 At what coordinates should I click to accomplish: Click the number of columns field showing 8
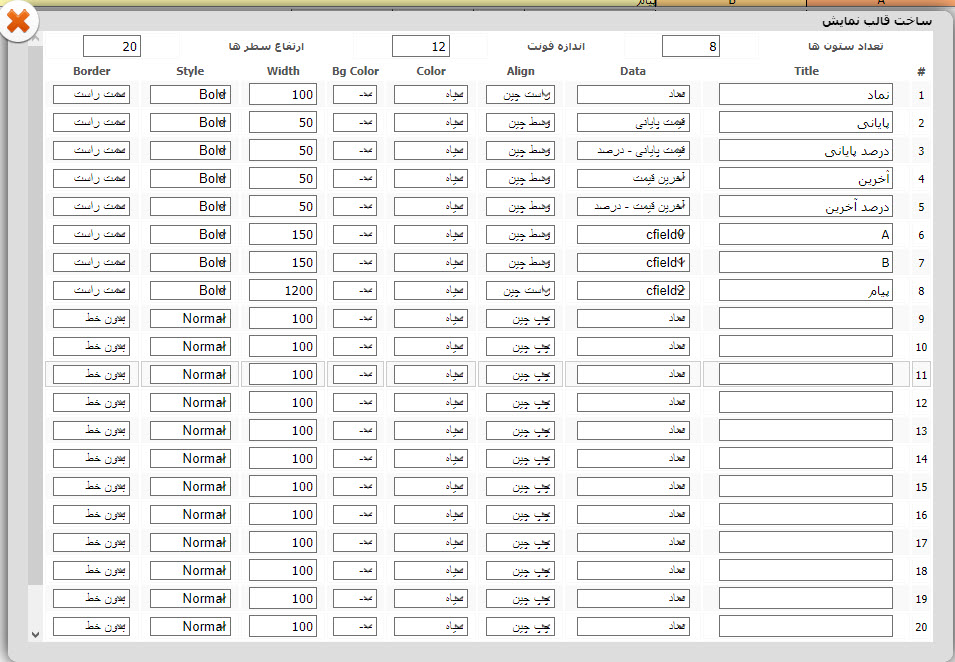[x=690, y=46]
